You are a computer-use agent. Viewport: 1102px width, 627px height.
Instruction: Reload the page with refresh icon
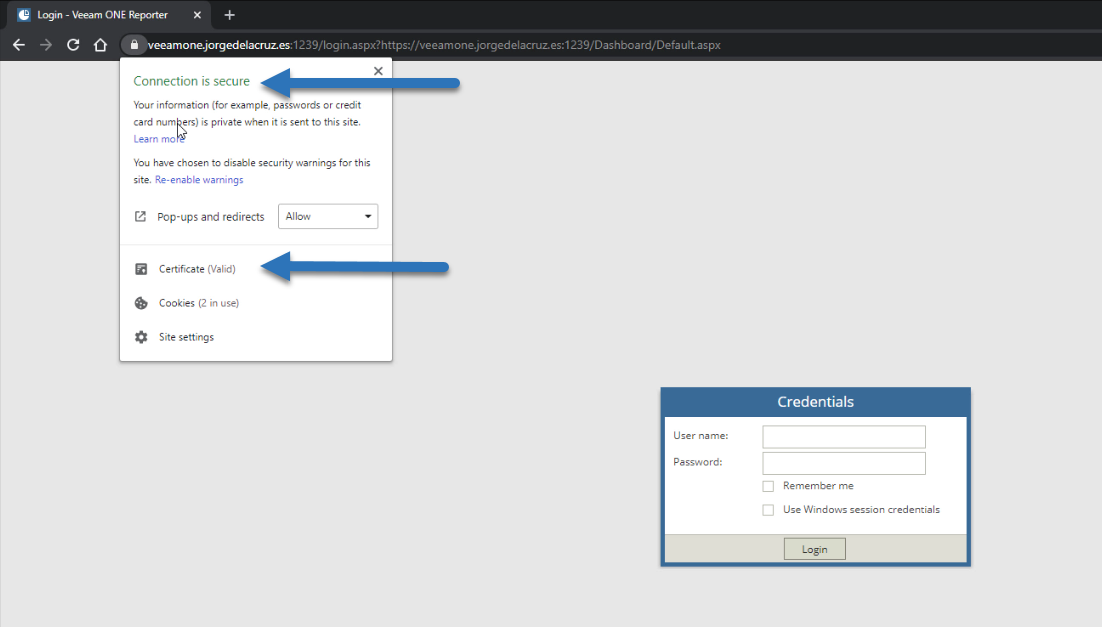(x=73, y=45)
